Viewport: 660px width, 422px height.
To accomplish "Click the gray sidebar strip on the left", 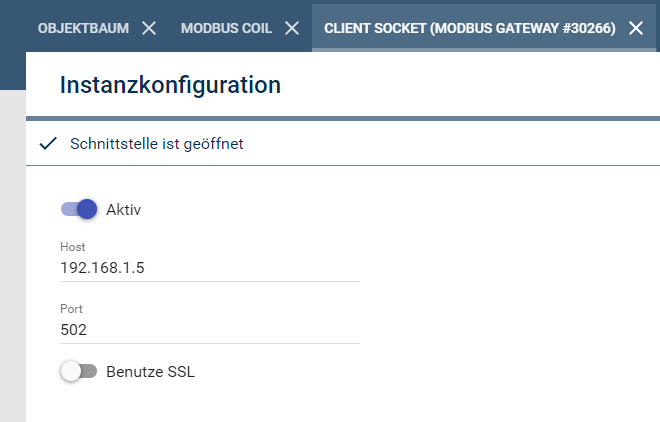I will point(13,256).
